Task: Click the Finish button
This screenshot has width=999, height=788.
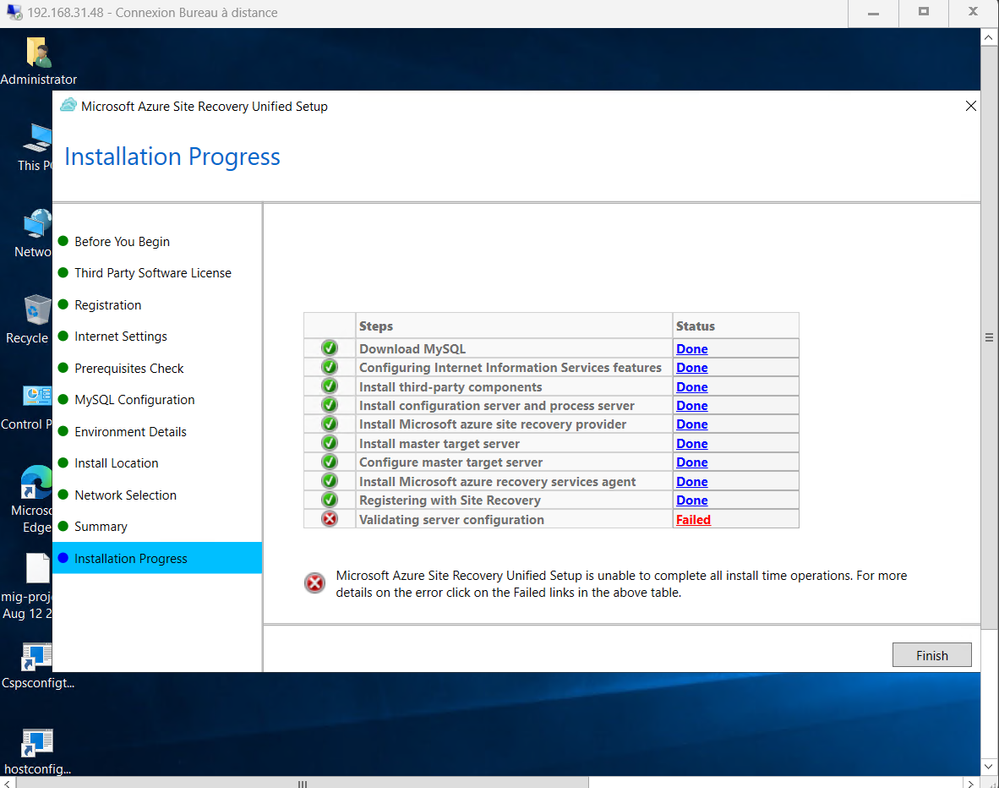Action: click(x=931, y=655)
